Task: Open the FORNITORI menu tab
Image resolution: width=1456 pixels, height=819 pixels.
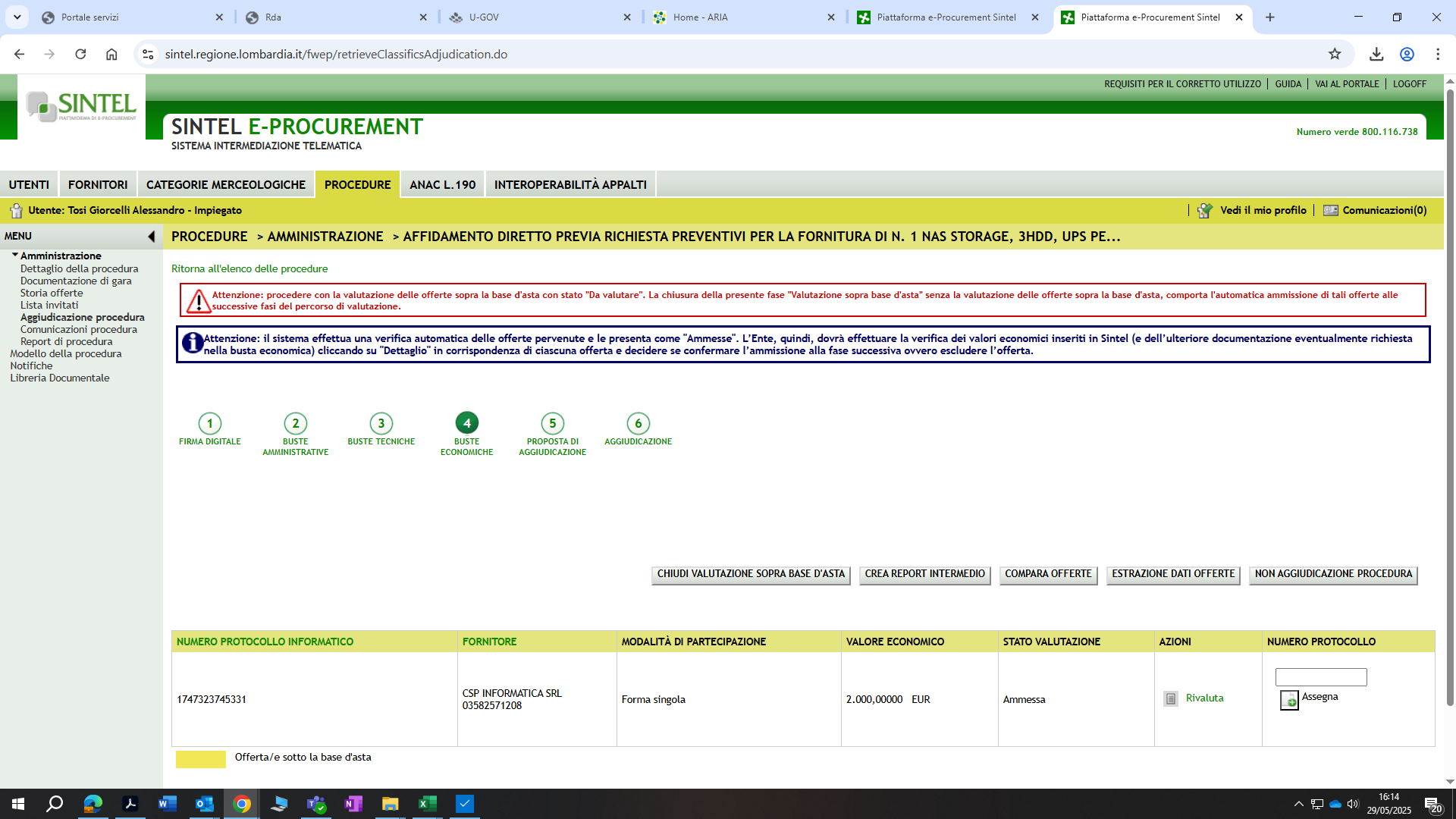Action: click(98, 184)
